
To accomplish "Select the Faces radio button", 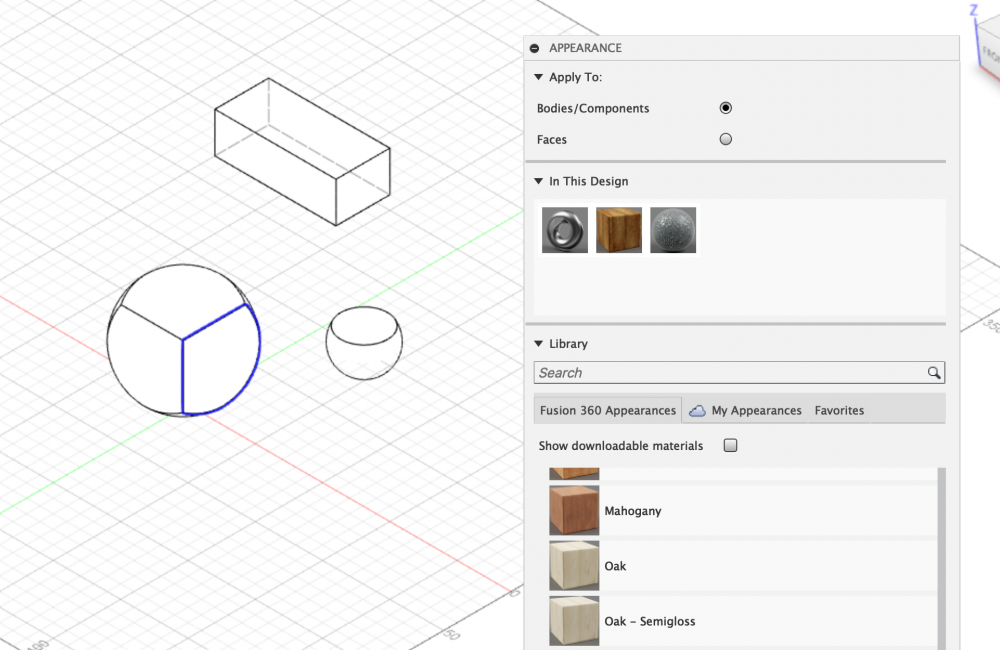I will pyautogui.click(x=726, y=139).
